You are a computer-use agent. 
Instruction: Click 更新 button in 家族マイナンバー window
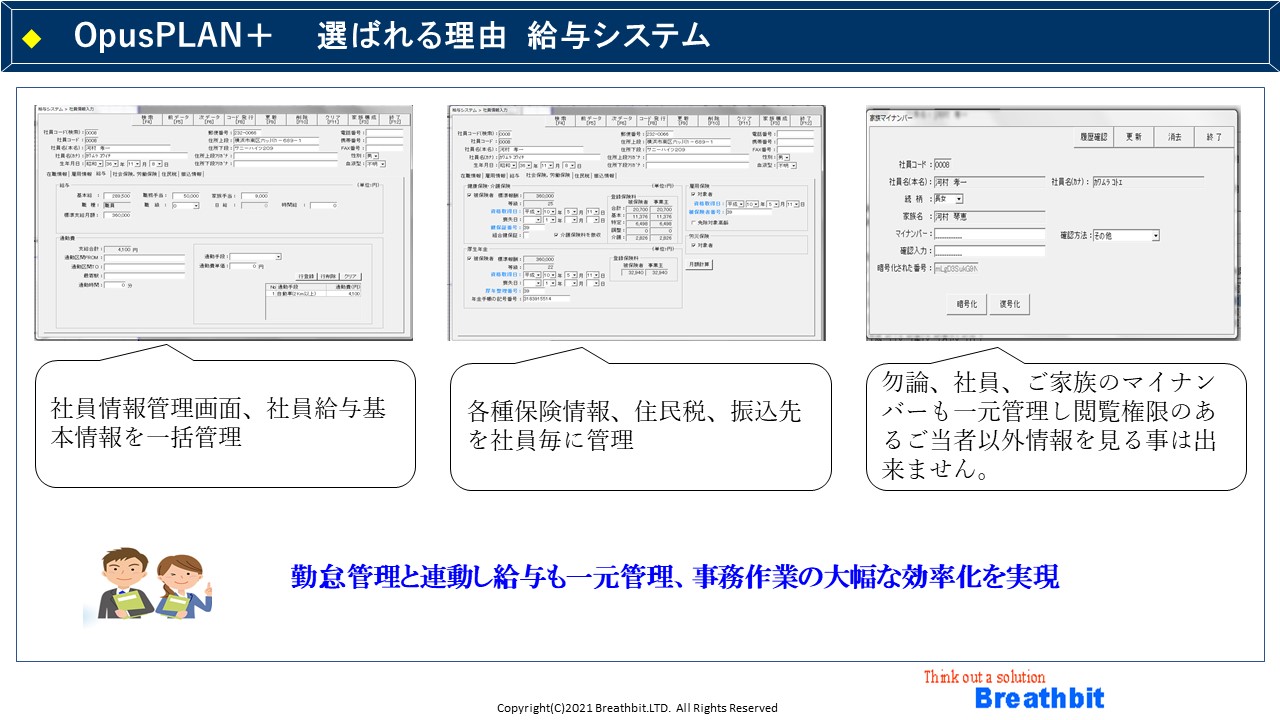(x=1133, y=137)
